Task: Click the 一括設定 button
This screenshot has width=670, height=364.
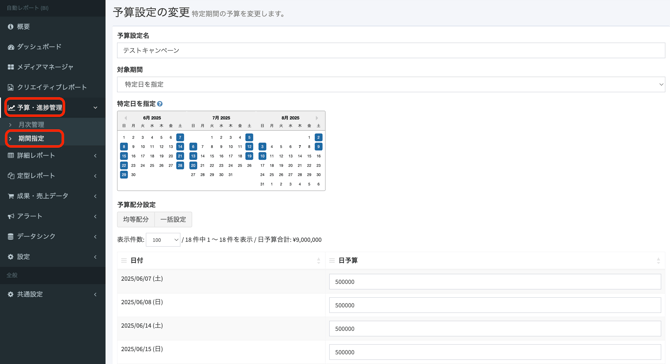Action: (173, 220)
